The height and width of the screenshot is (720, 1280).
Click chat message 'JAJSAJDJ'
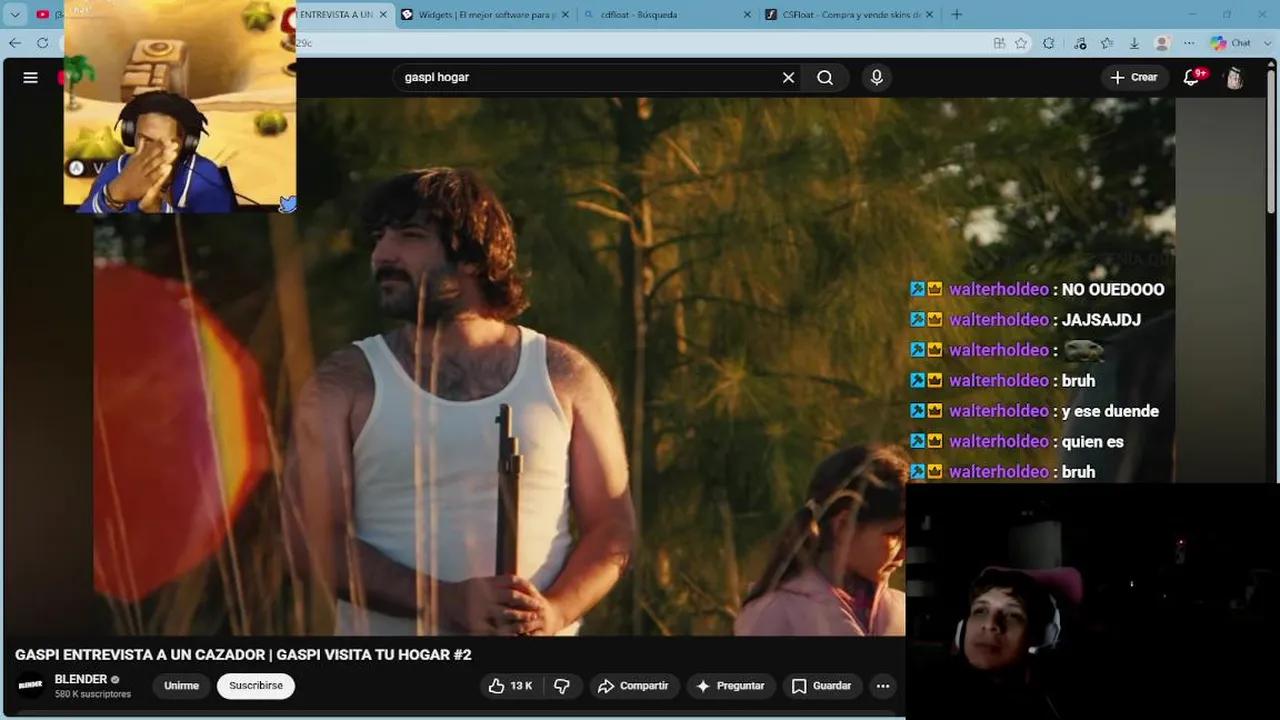[1101, 320]
